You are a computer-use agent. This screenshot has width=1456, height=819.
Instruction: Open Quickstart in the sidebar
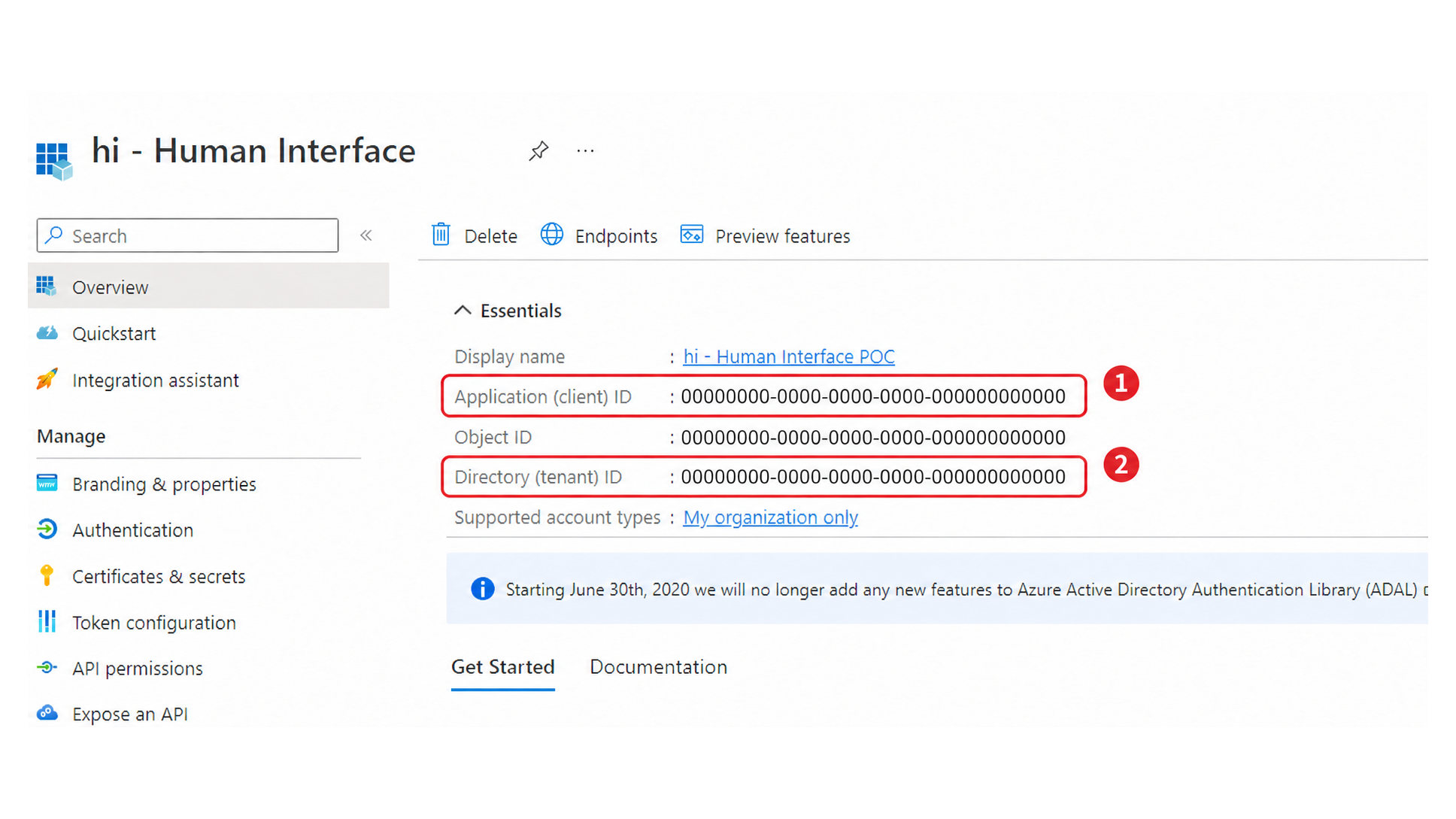114,333
